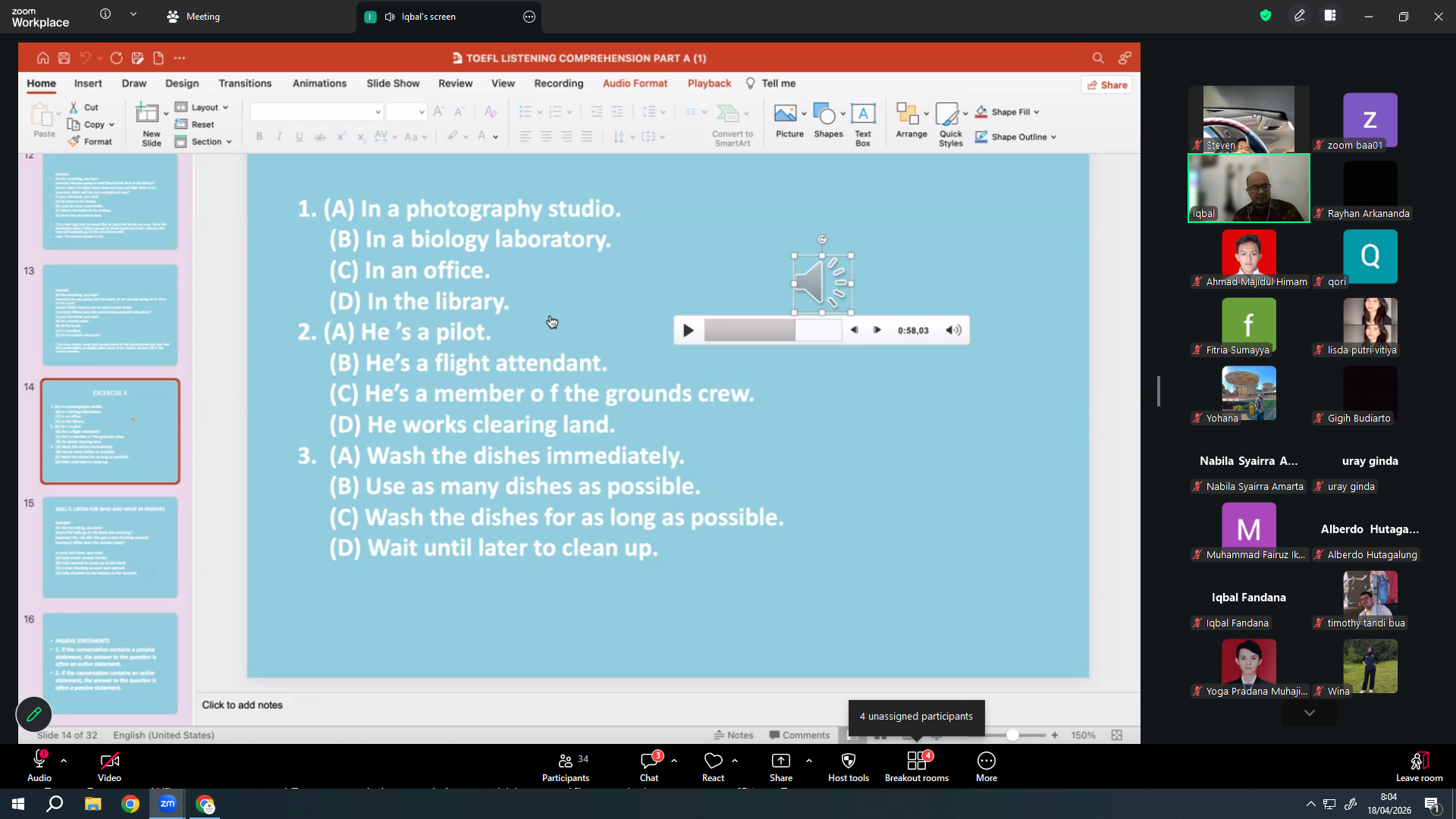Expand Zoom chat options caret
This screenshot has height=819, width=1456.
pos(674,760)
